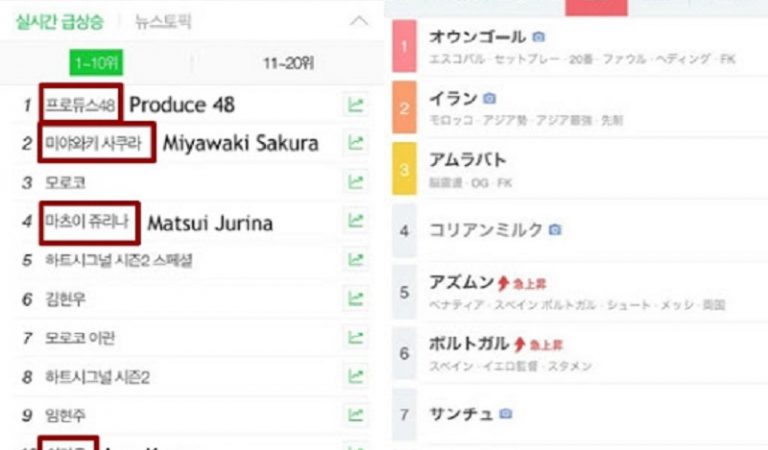Click camera icon beside コリアンミルク

click(554, 230)
